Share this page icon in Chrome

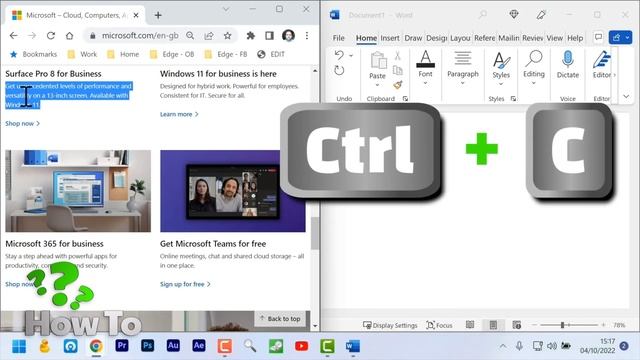[x=209, y=36]
